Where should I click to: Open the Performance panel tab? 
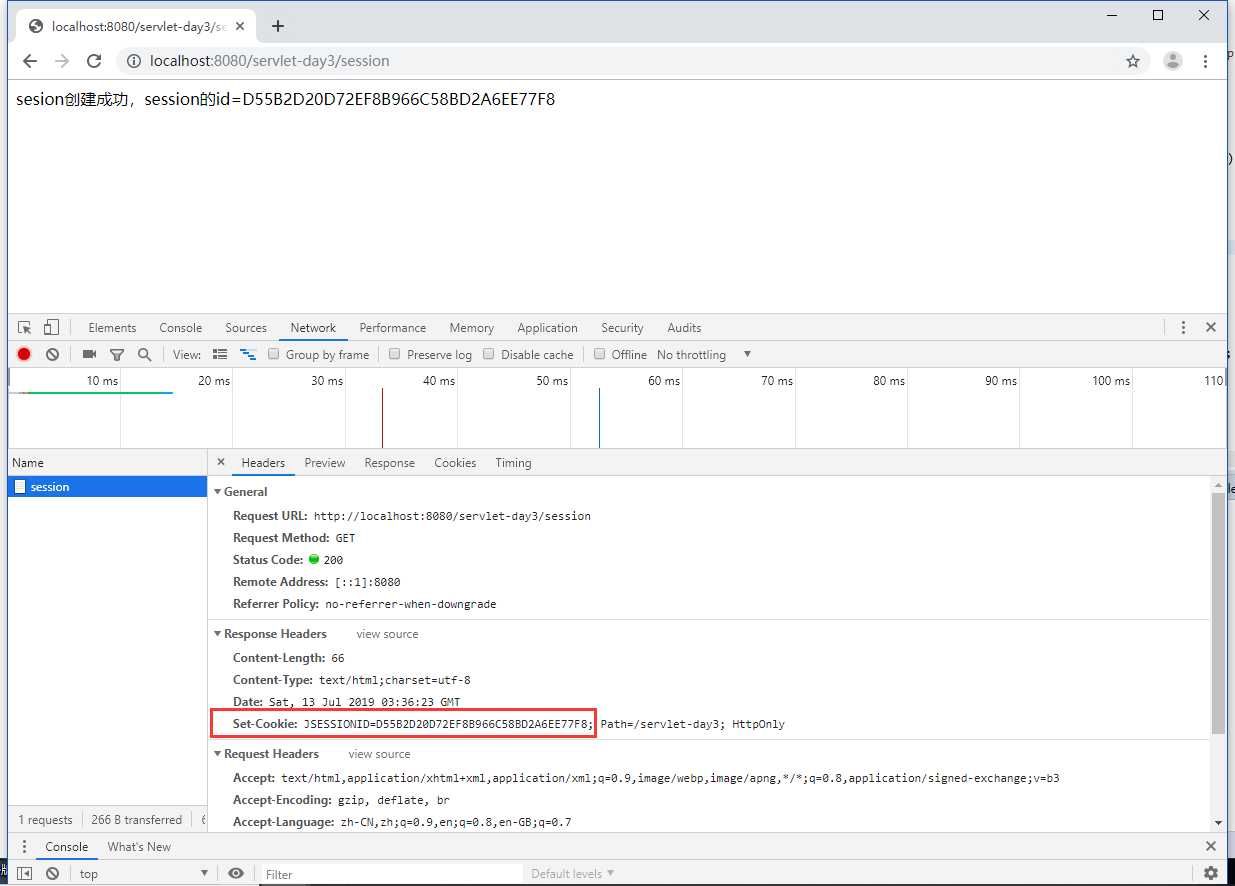tap(393, 327)
